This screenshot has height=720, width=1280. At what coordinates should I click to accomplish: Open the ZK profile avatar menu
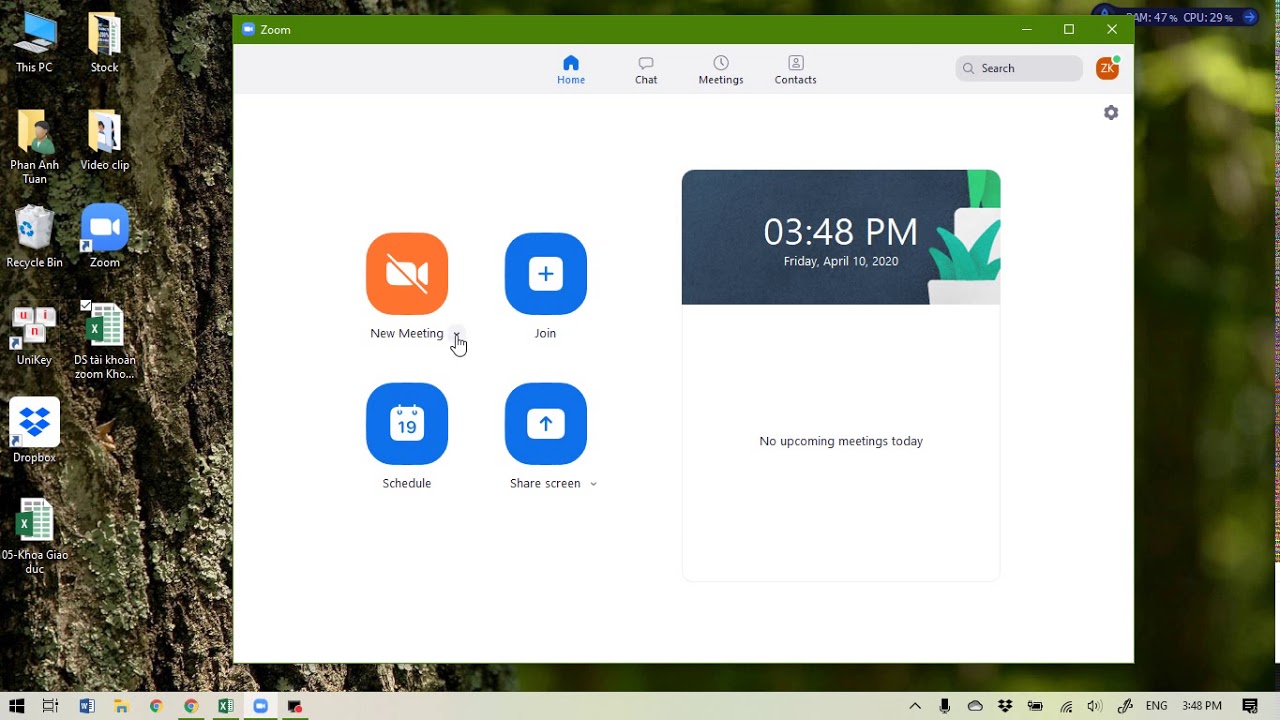(x=1107, y=68)
